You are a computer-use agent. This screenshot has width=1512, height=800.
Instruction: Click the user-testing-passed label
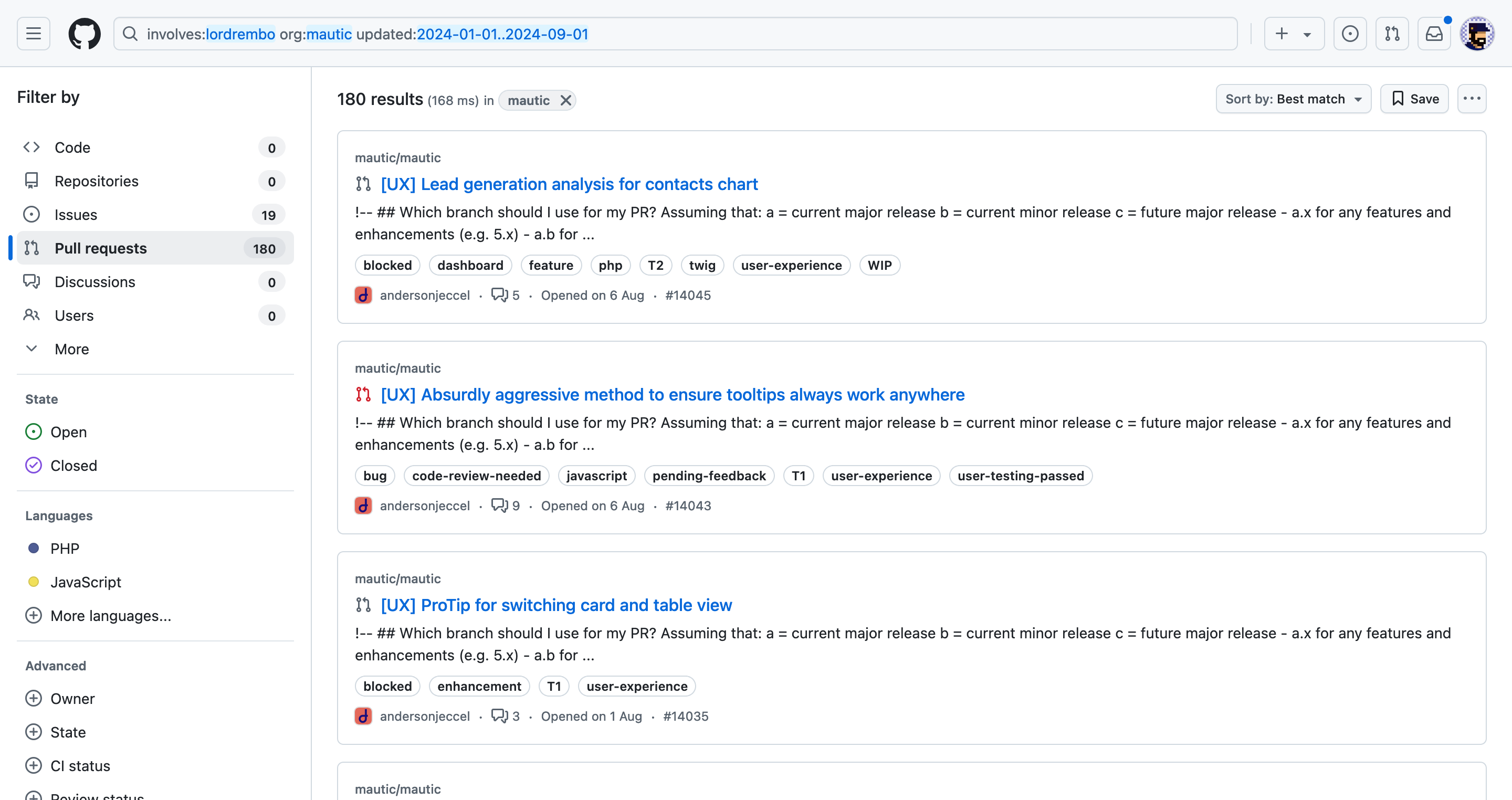click(x=1020, y=476)
